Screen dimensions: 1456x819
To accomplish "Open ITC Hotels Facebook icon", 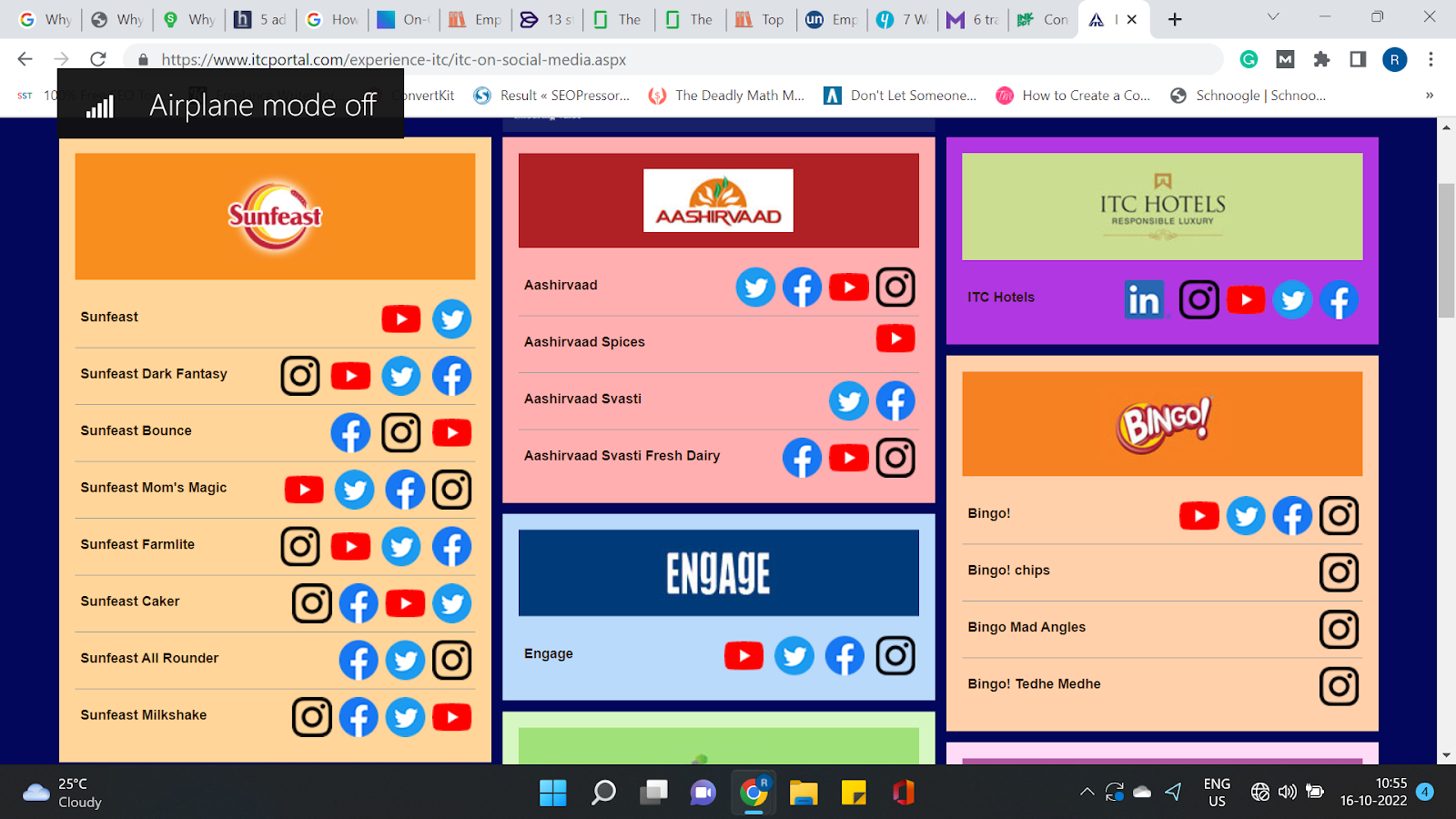I will [1339, 299].
